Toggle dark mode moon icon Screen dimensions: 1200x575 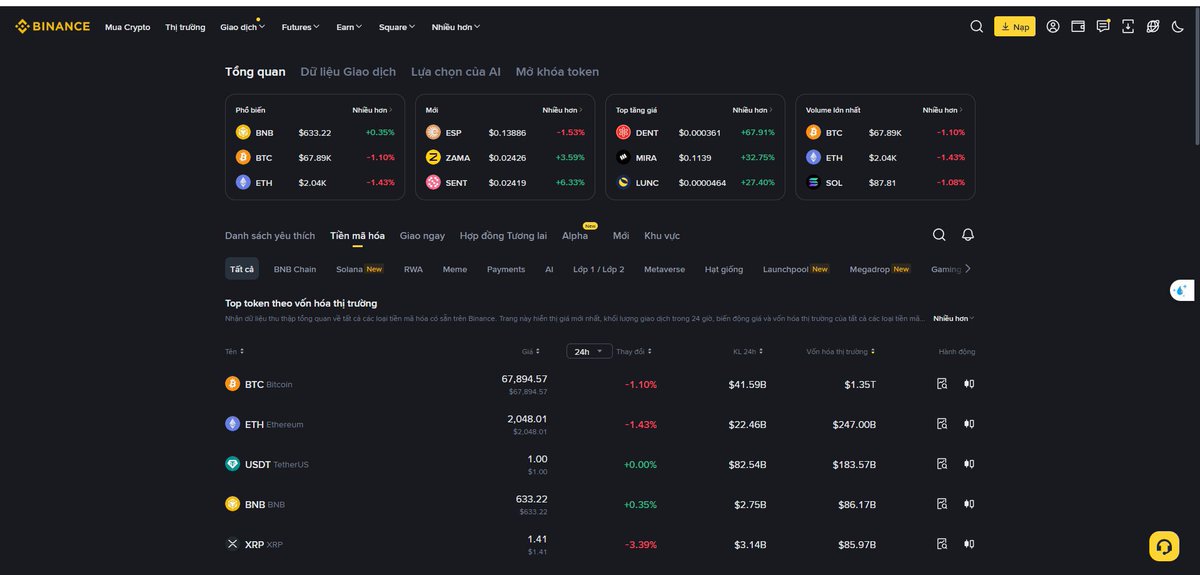point(1178,27)
